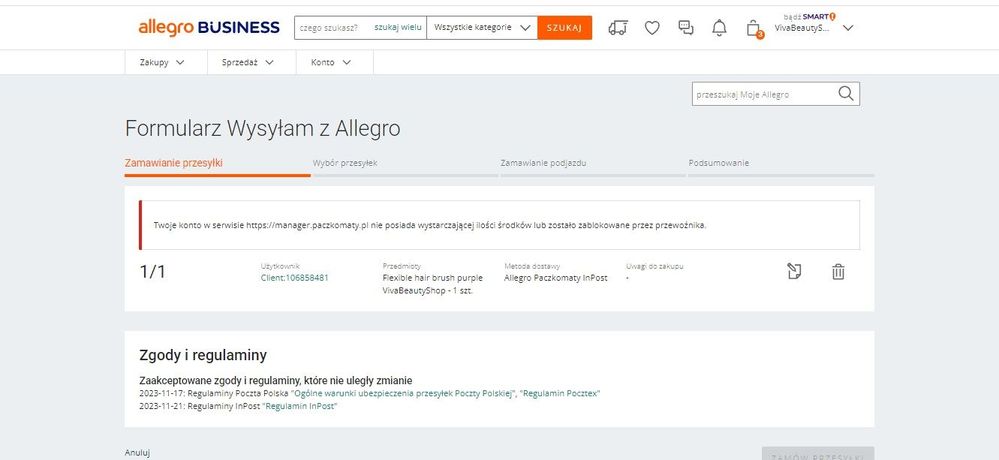Click the error message about manager.paczkomaty.pl

pos(430,225)
